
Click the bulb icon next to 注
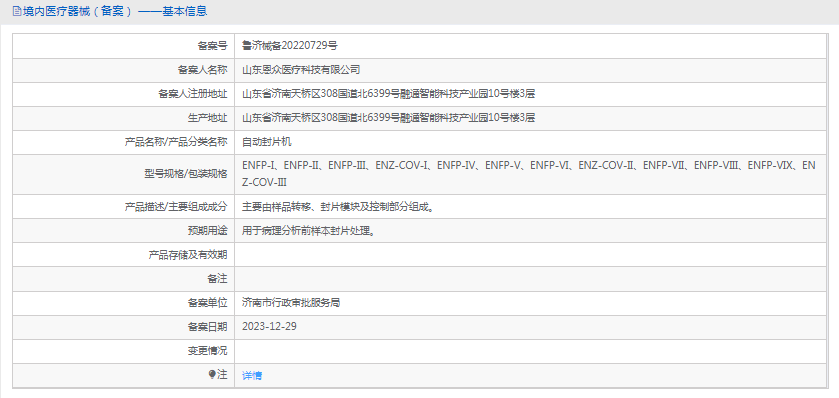[212, 374]
